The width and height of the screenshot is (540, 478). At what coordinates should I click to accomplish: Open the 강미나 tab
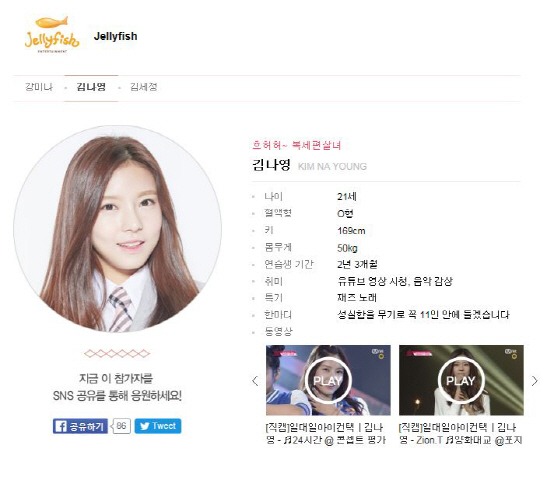(39, 87)
